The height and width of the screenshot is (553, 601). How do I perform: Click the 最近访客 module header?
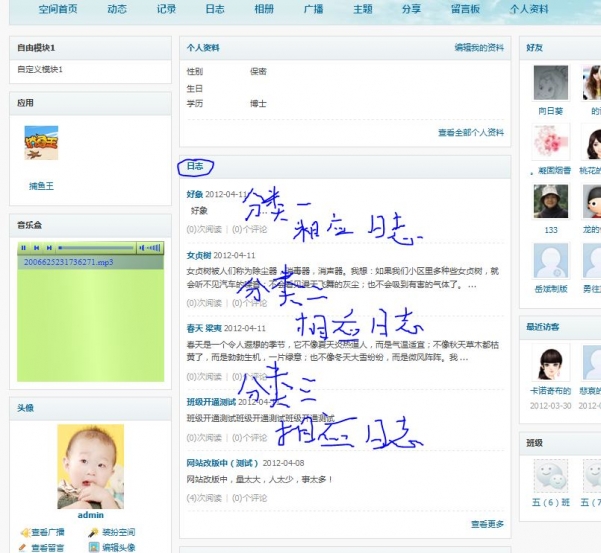pos(542,327)
